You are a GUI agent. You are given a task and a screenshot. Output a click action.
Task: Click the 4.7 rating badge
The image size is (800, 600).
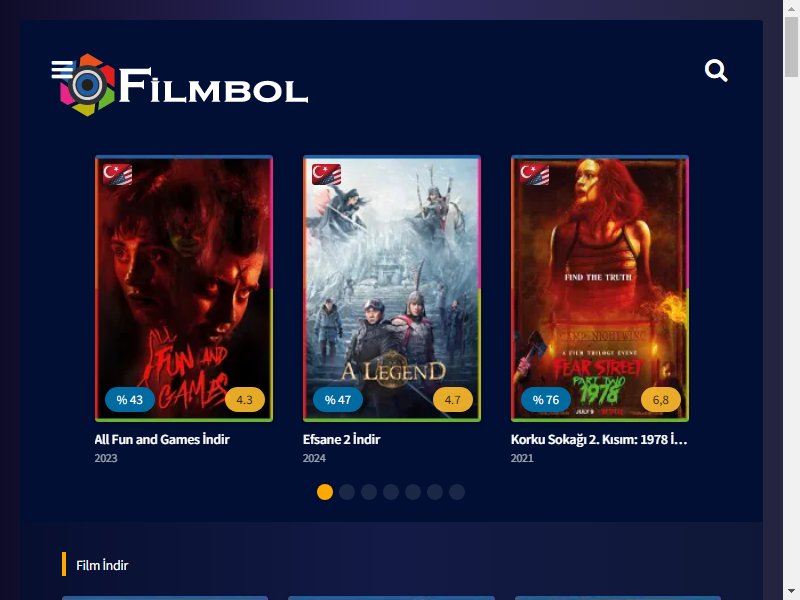453,399
